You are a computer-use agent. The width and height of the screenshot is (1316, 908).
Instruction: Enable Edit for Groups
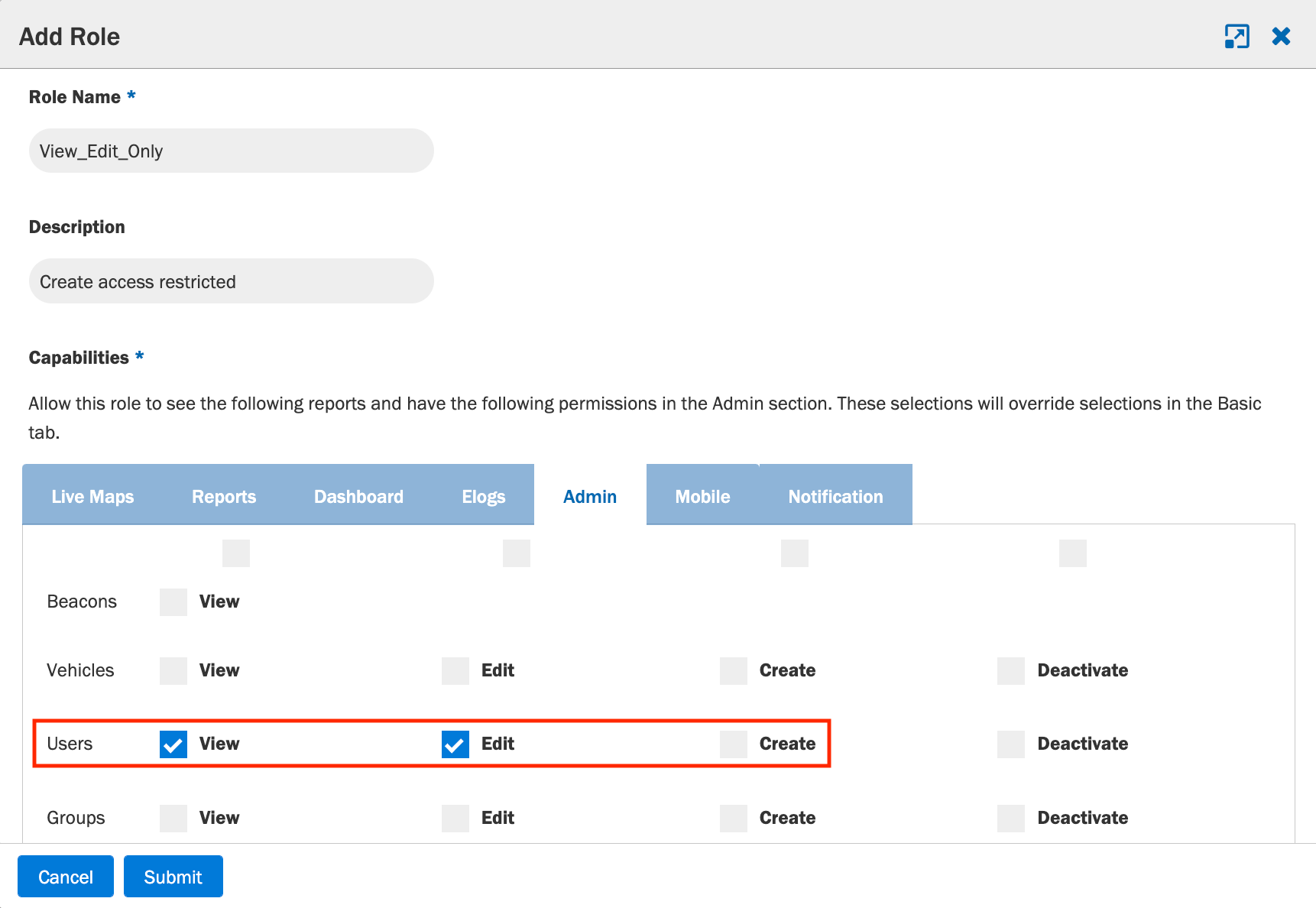pyautogui.click(x=455, y=819)
